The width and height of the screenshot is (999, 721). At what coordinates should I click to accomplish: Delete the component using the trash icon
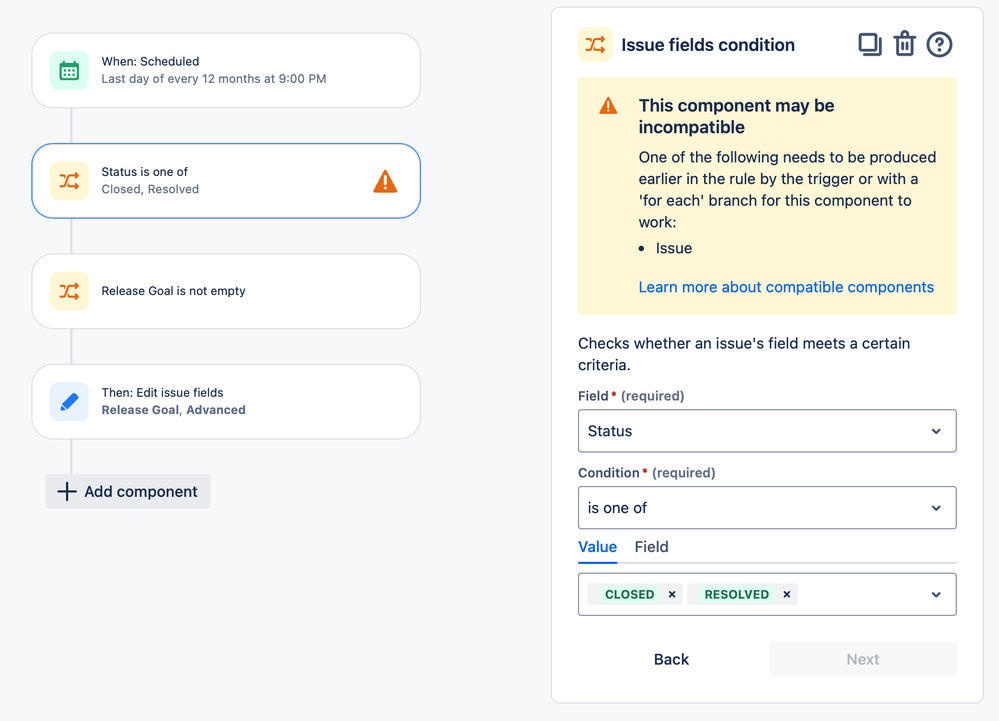[904, 44]
